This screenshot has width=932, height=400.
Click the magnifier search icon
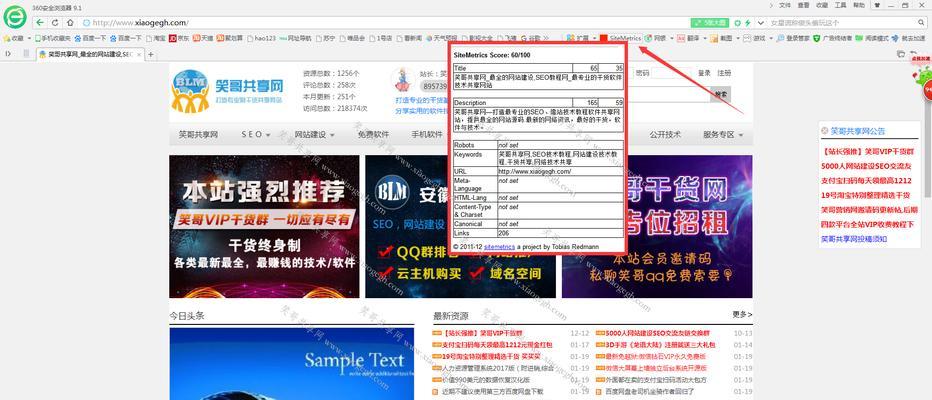[x=921, y=23]
